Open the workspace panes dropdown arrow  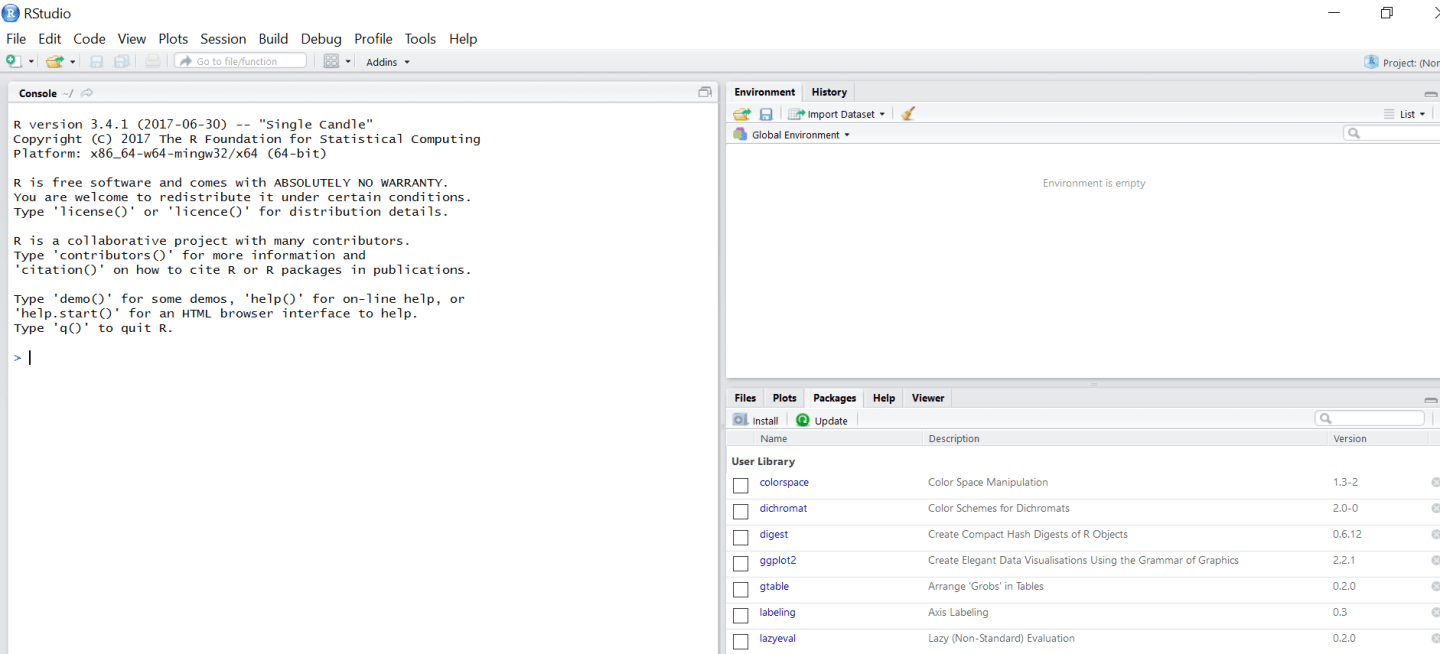348,62
